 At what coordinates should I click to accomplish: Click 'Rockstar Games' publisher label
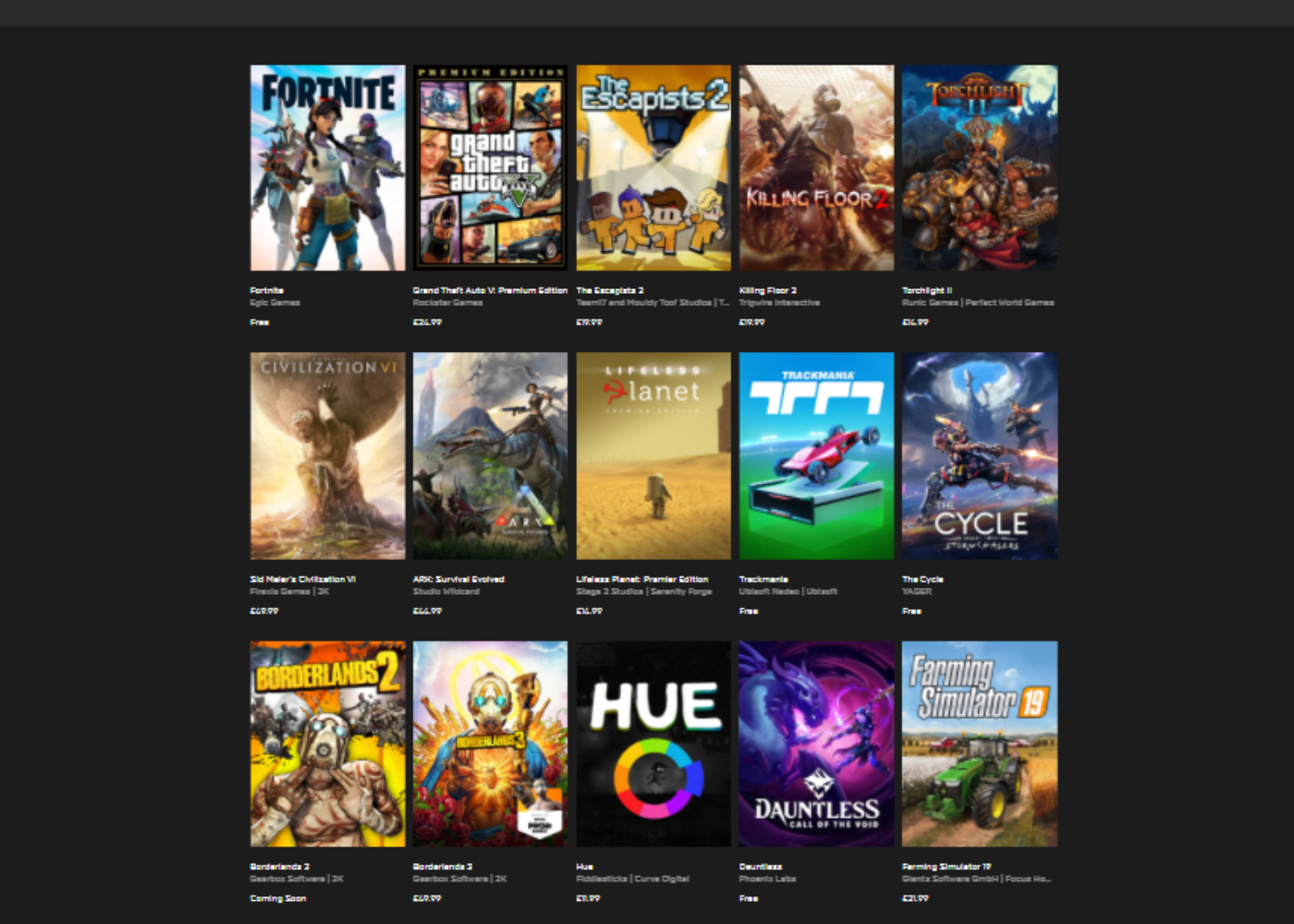coord(447,302)
